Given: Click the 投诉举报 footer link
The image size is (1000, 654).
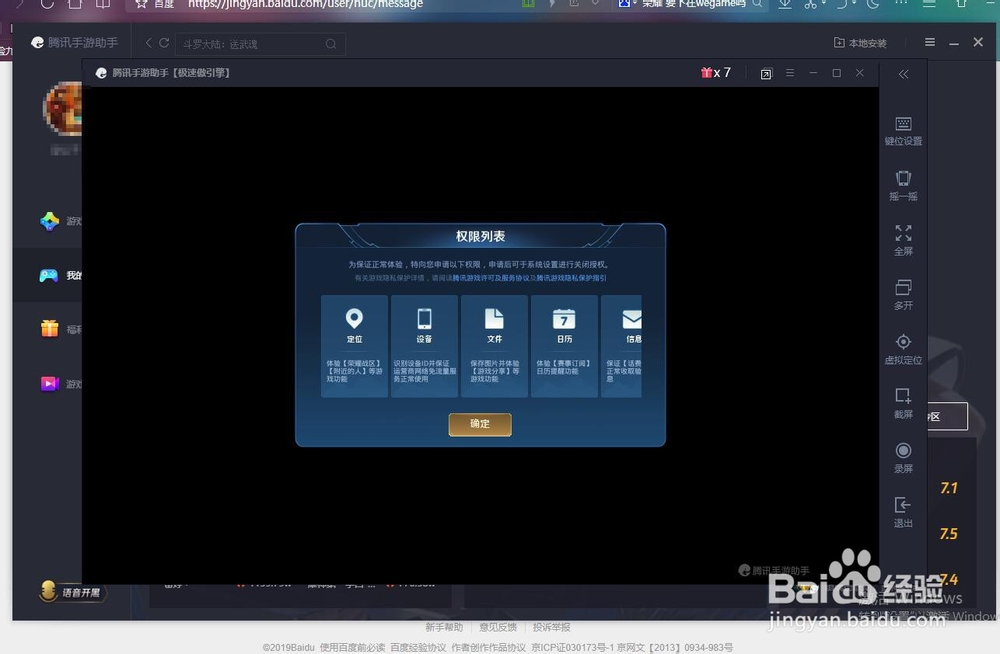Looking at the screenshot, I should [552, 627].
